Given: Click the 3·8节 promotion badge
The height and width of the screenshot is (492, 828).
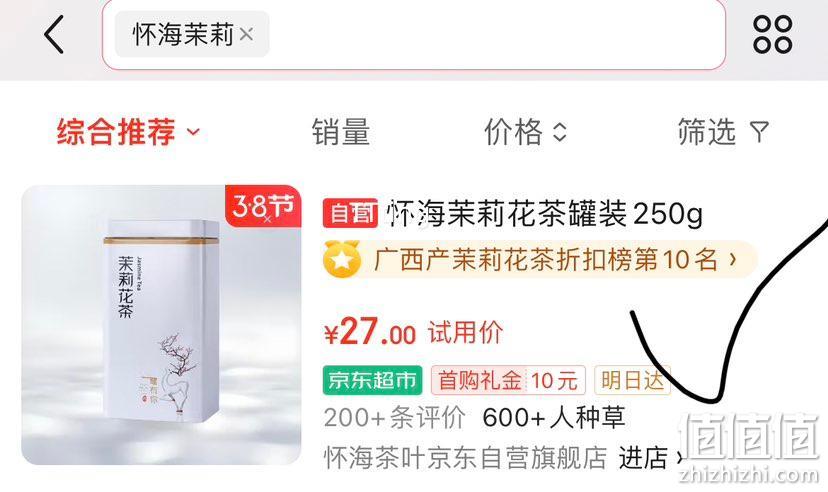Looking at the screenshot, I should [x=263, y=206].
